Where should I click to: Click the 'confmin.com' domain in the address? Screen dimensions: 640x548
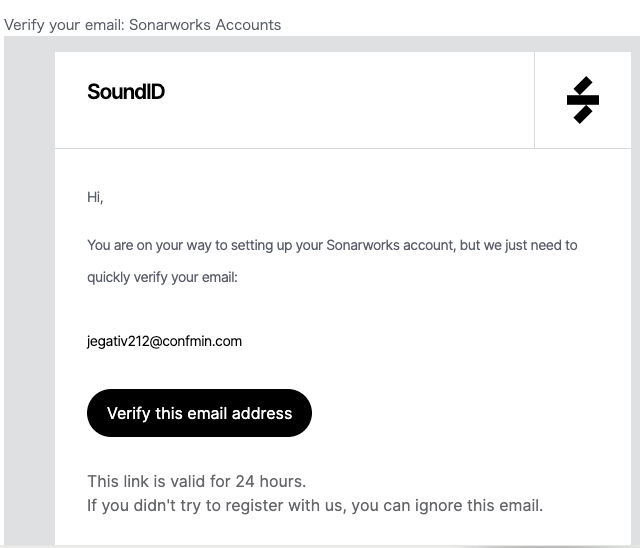tap(202, 341)
